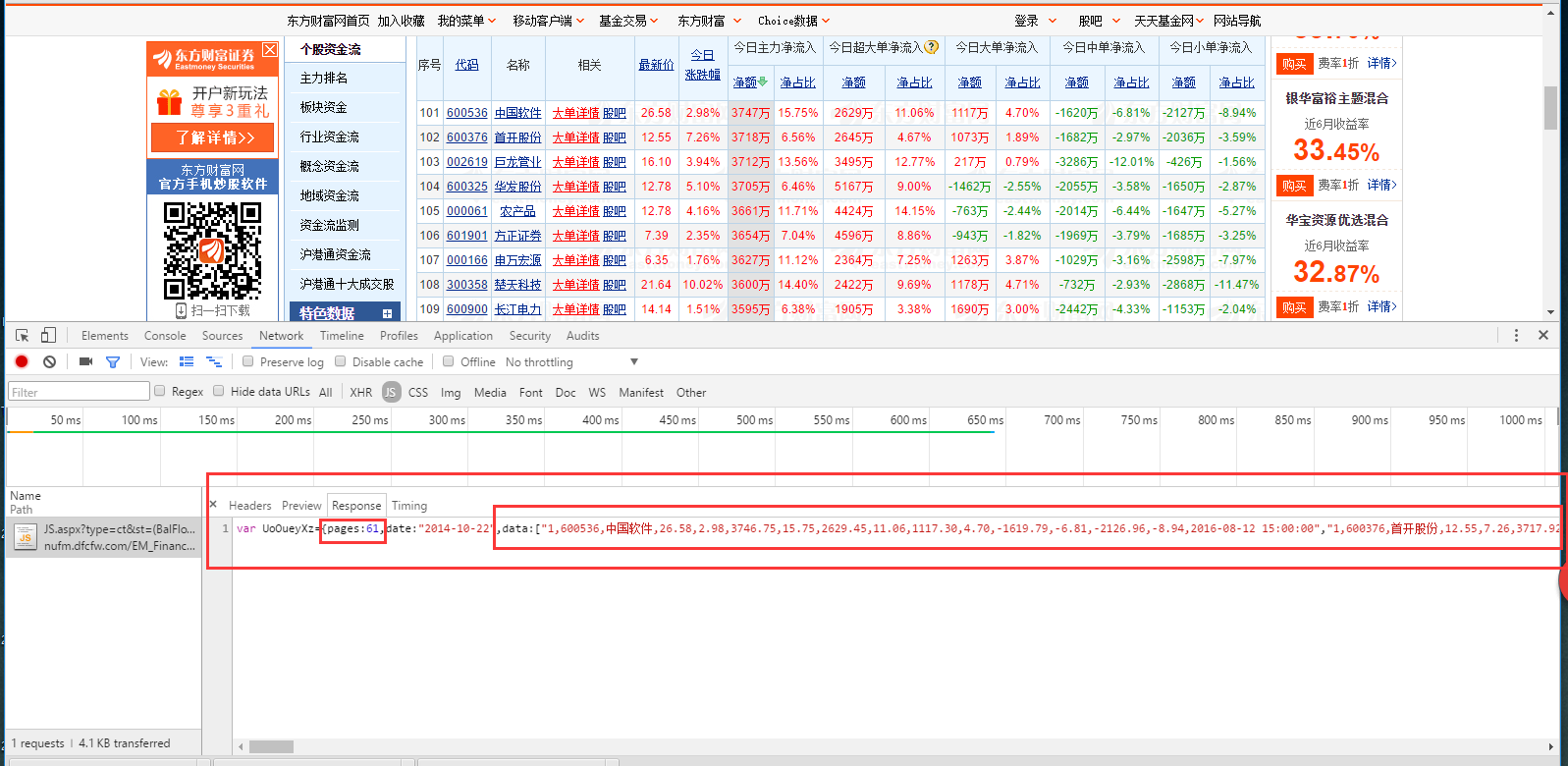Tick the Hide data URLs checkbox
This screenshot has width=1568, height=766.
click(x=219, y=391)
